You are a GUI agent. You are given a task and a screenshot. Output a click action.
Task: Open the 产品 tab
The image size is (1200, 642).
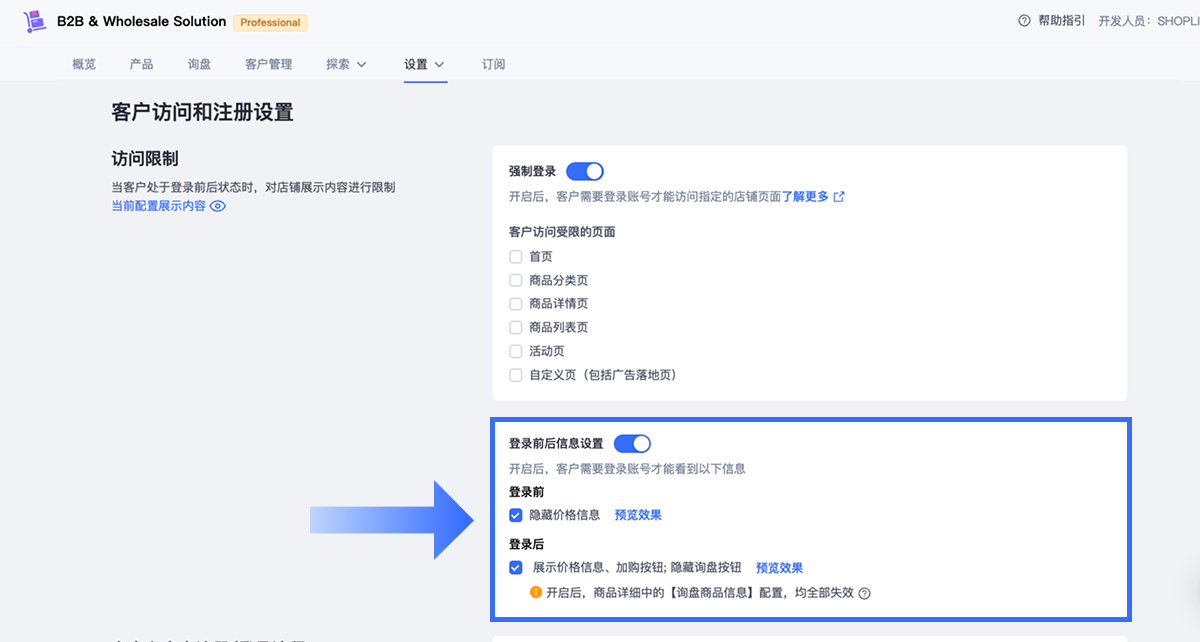click(x=141, y=64)
